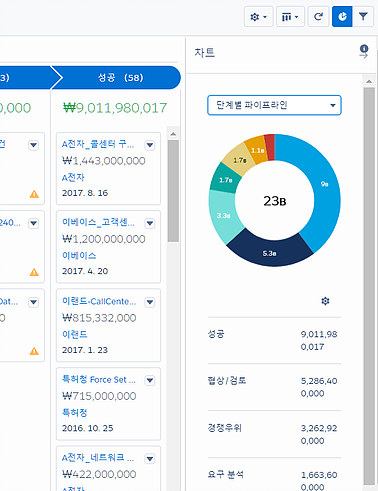Open the 이베이스 account link
Viewport: 378px width, 491px height.
point(79,255)
